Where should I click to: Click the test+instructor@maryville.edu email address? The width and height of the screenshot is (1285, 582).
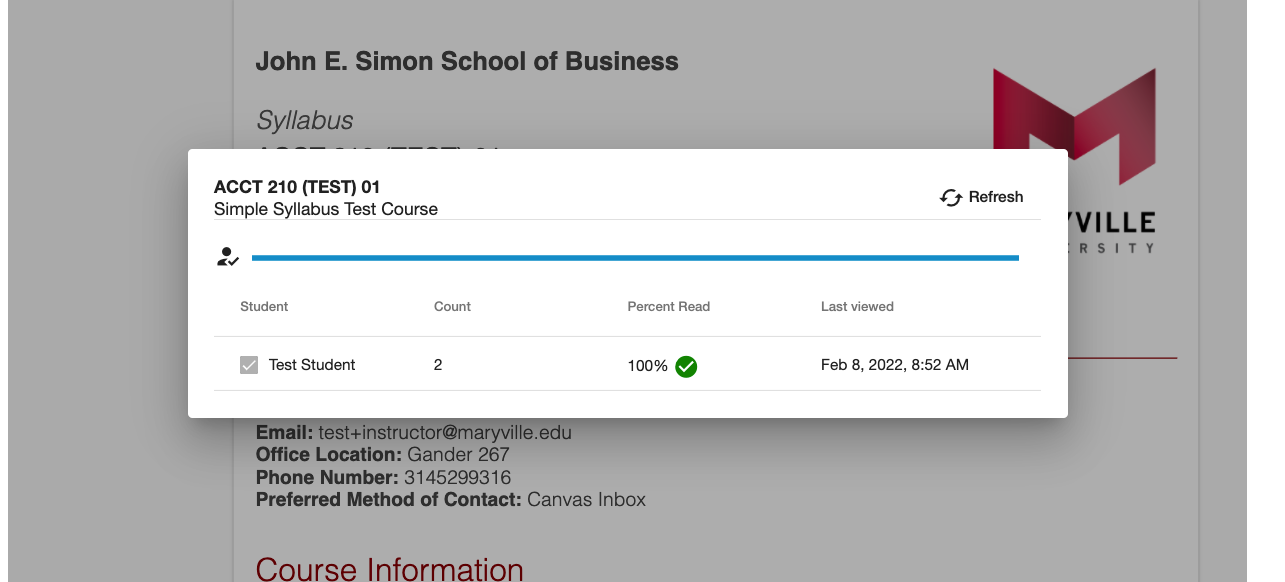(x=445, y=433)
